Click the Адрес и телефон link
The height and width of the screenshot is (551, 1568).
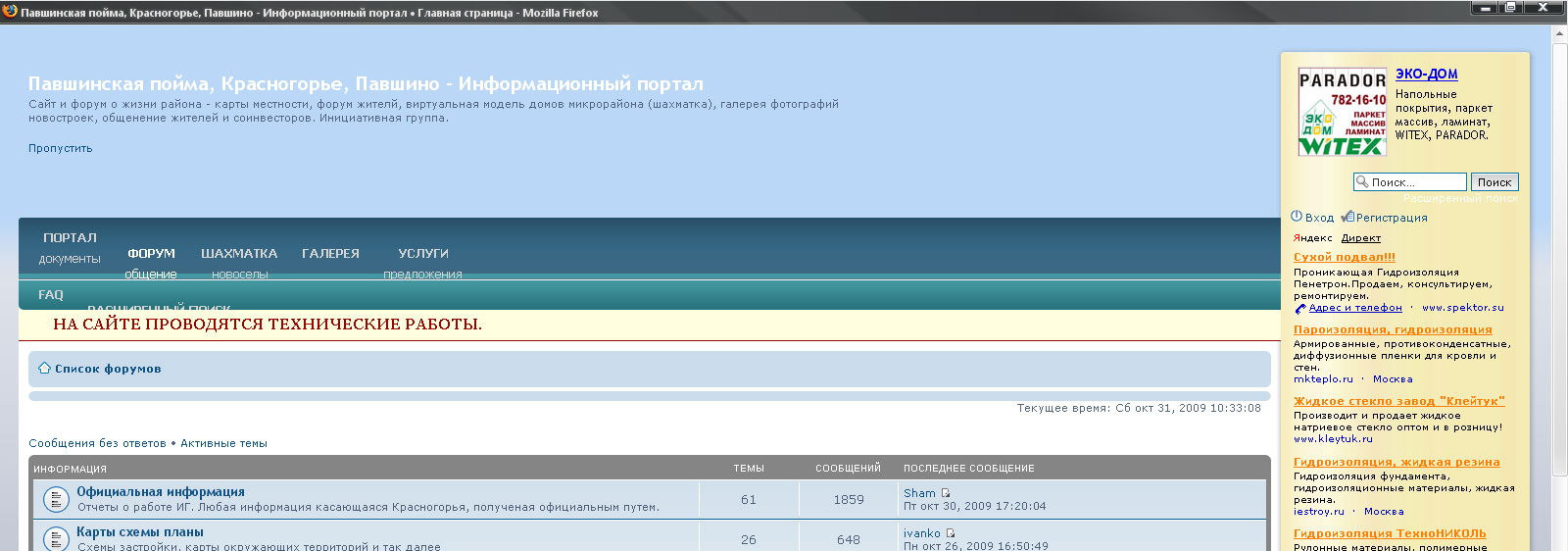[1355, 307]
